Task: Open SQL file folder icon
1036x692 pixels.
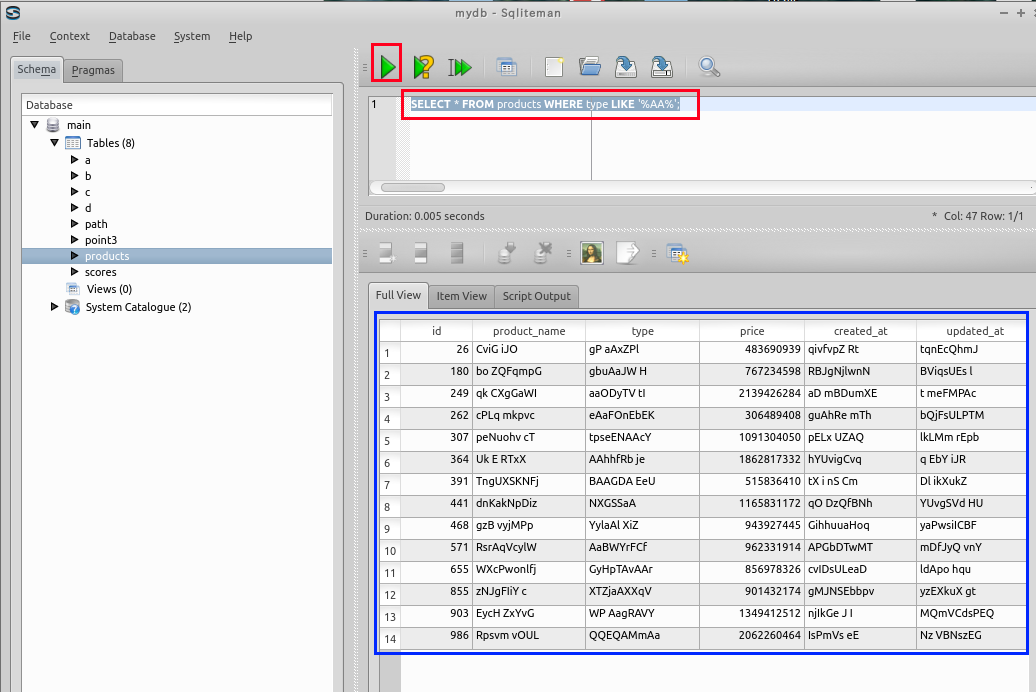Action: click(590, 67)
